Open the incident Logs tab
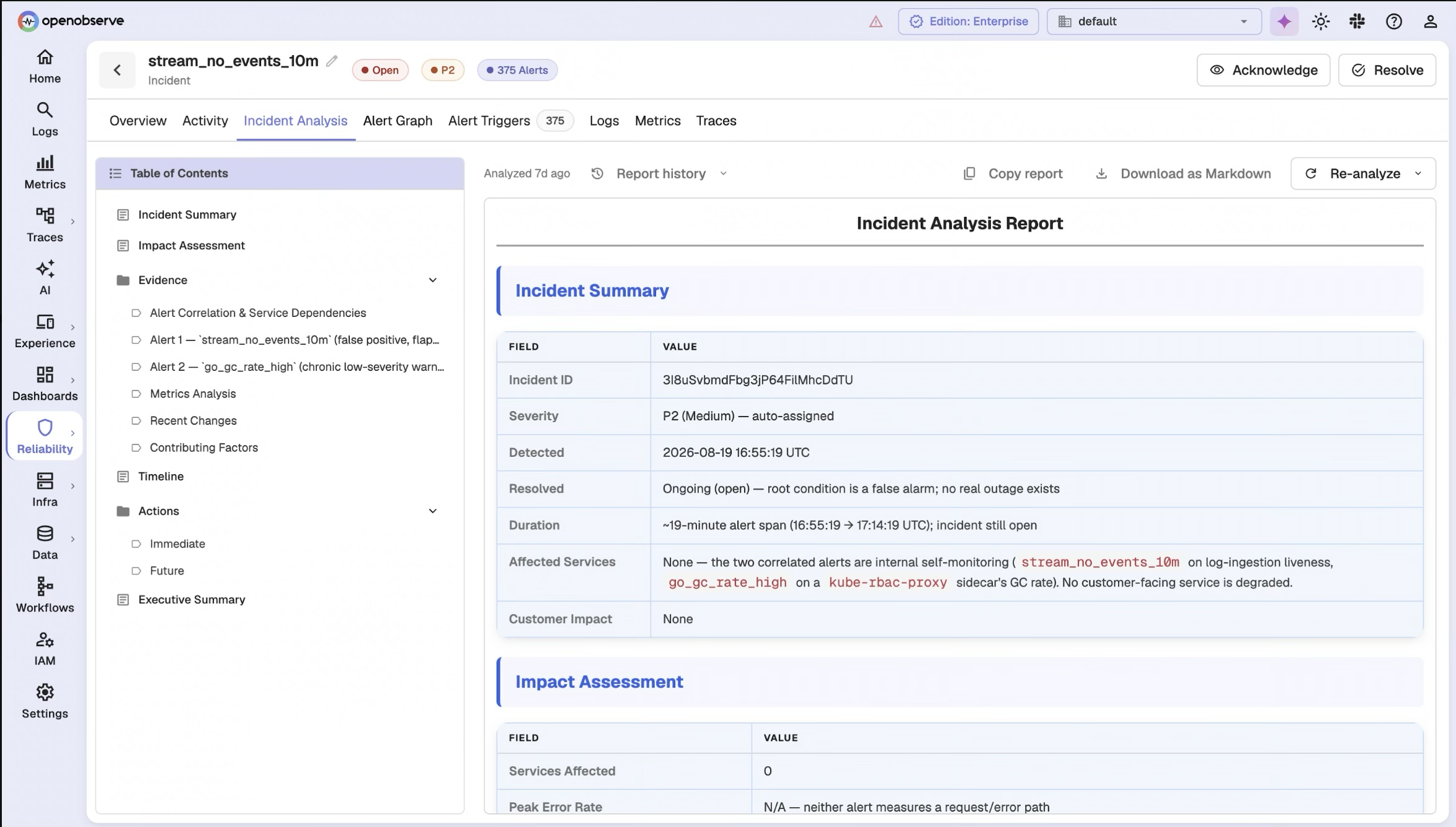Image resolution: width=1456 pixels, height=827 pixels. pos(604,121)
